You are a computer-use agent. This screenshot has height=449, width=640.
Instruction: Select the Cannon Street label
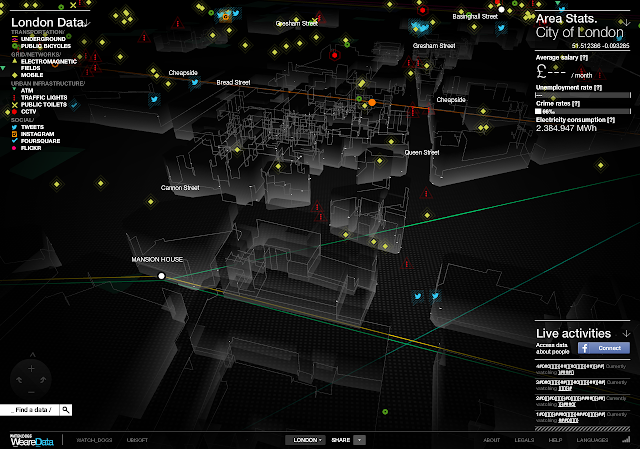(x=180, y=188)
